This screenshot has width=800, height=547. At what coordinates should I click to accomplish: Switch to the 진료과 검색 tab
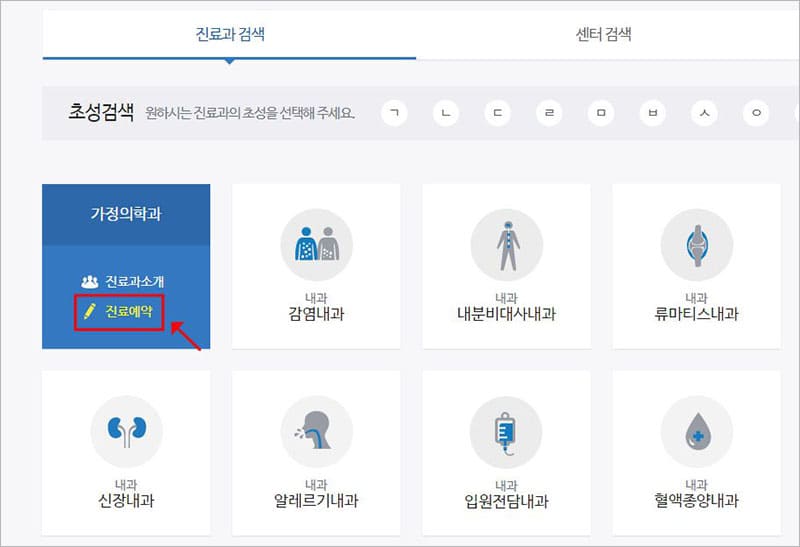pyautogui.click(x=230, y=35)
